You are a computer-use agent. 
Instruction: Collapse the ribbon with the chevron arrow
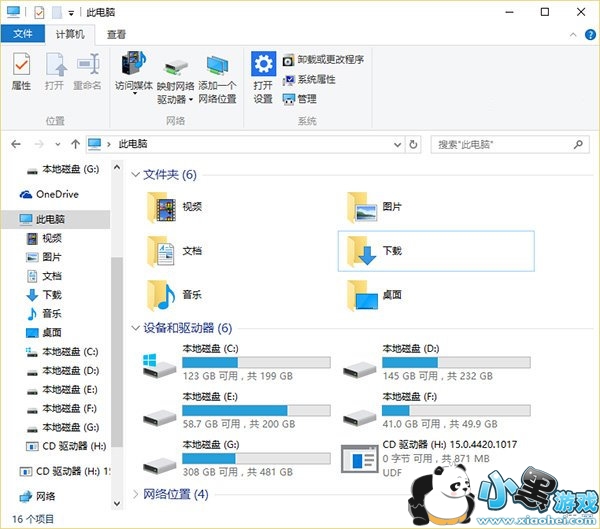[573, 35]
